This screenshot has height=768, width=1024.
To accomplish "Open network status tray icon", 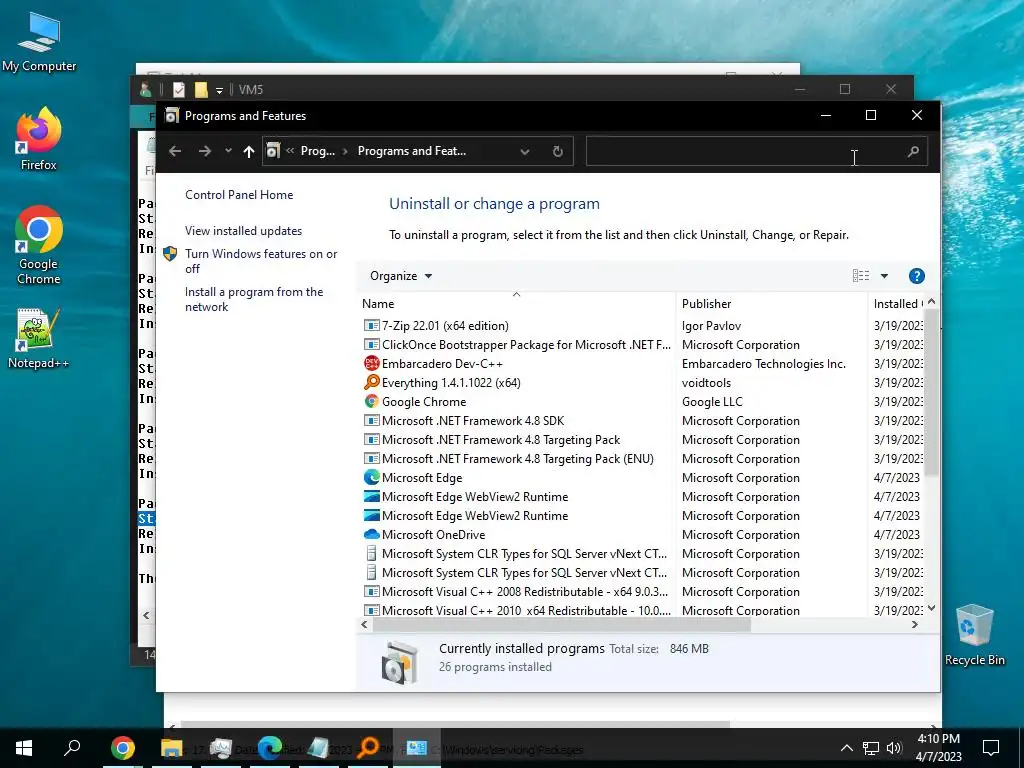I will tap(871, 748).
